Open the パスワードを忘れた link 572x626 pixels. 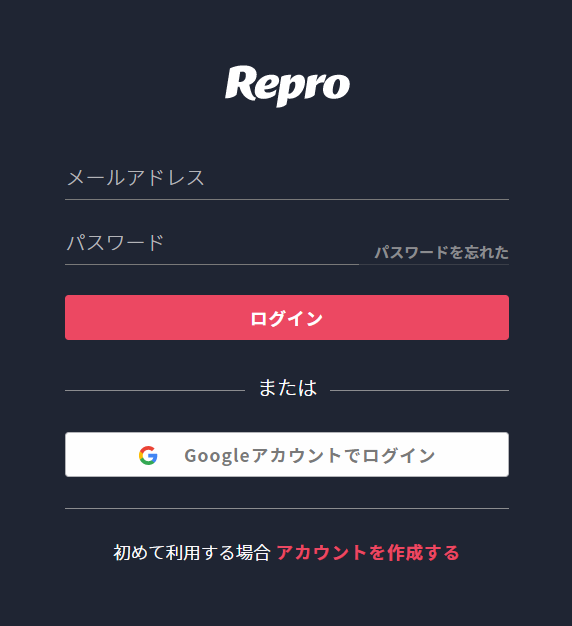(x=441, y=252)
